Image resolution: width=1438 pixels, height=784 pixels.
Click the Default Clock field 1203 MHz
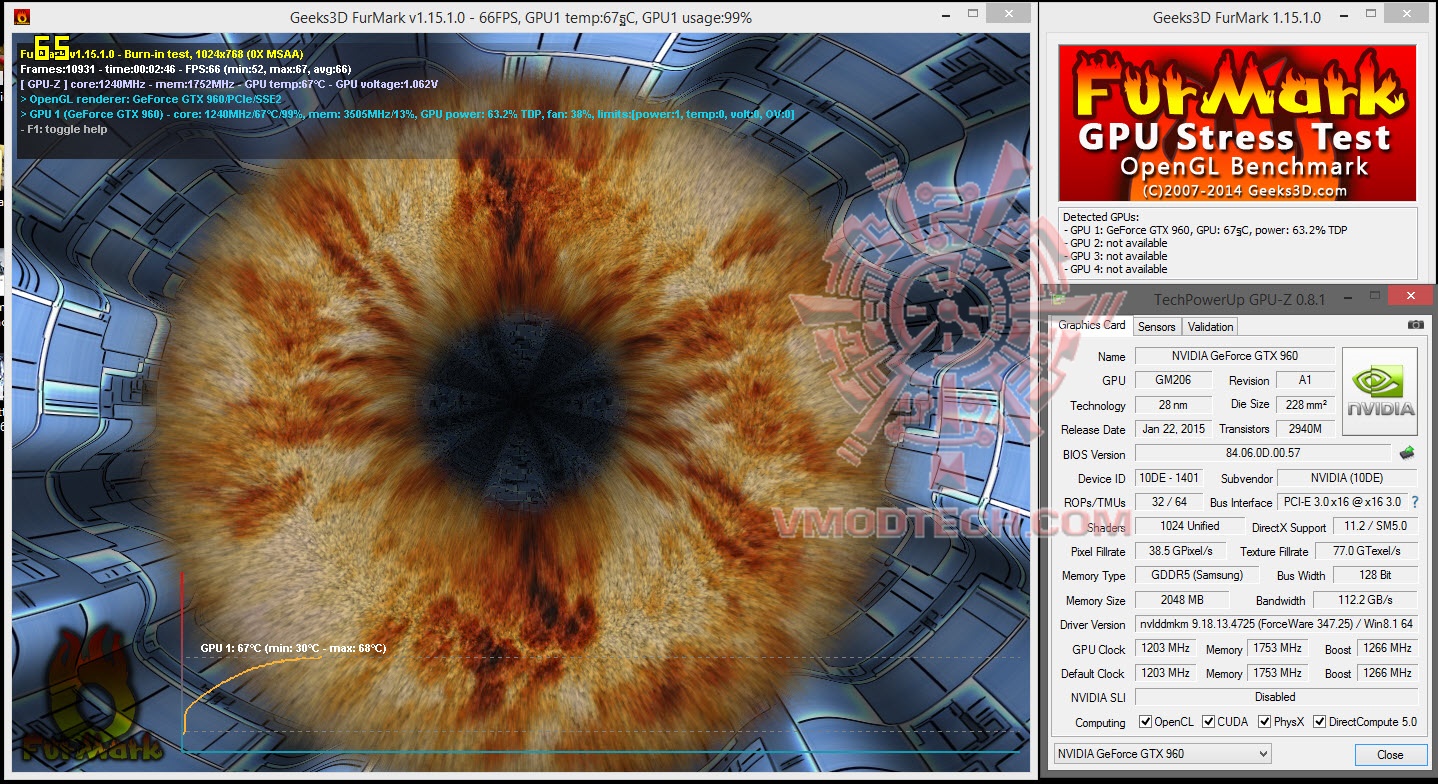pyautogui.click(x=1165, y=673)
